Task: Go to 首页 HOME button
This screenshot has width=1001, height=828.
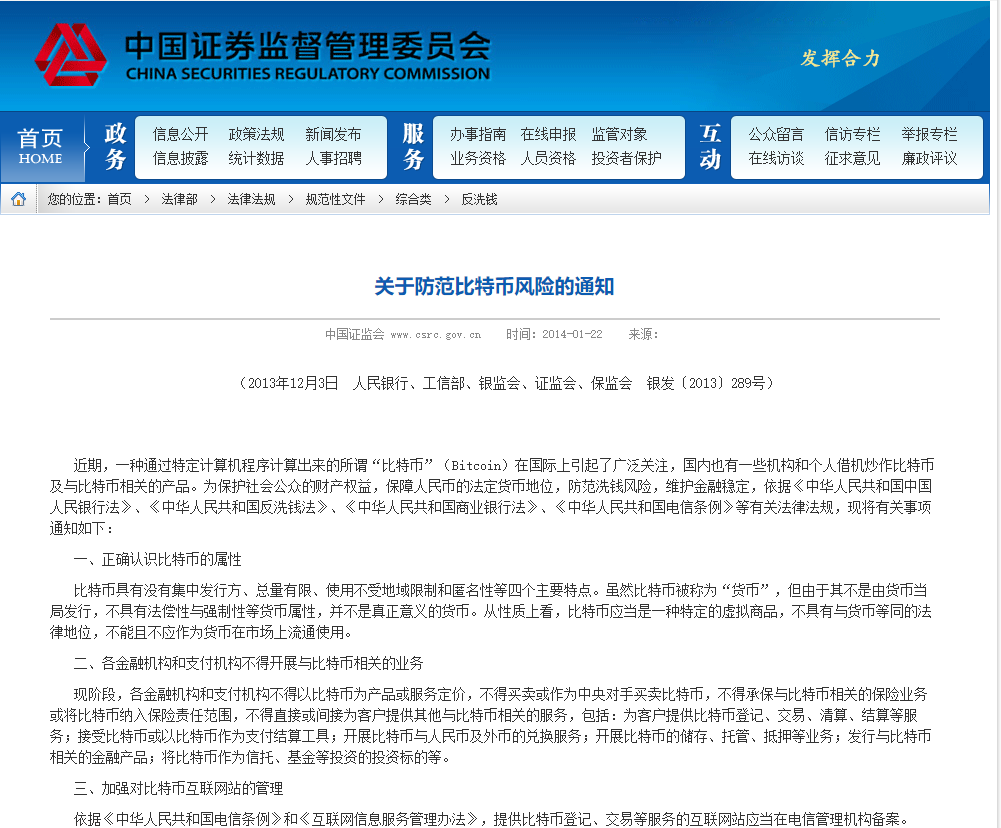Action: [40, 146]
